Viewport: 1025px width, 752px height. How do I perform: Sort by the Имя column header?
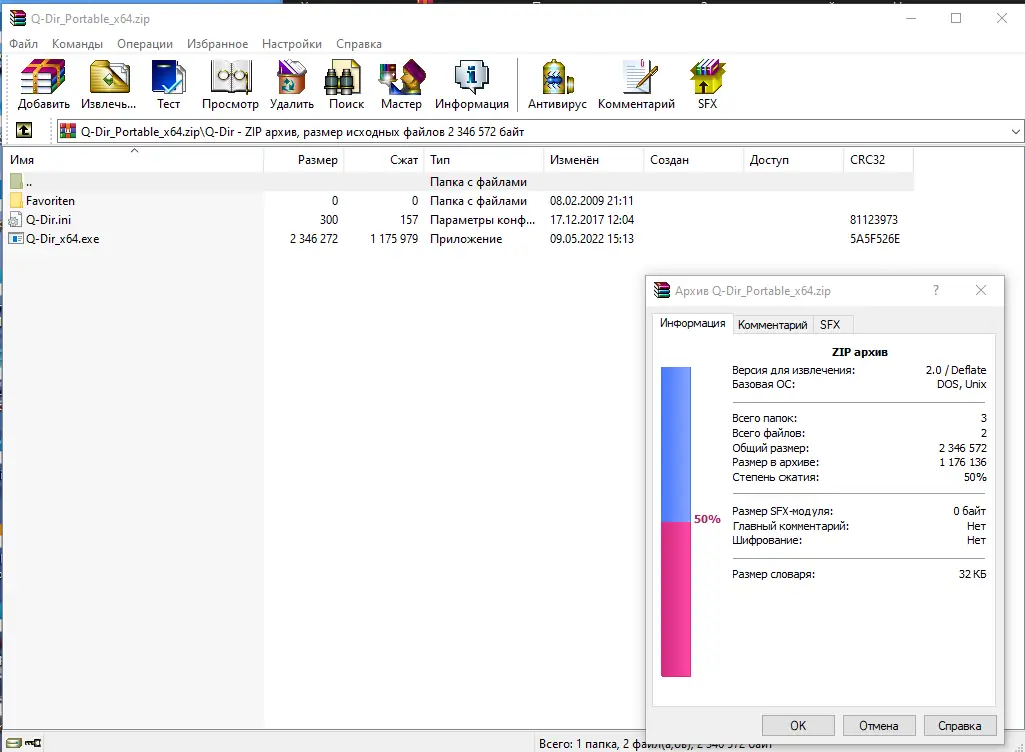134,160
